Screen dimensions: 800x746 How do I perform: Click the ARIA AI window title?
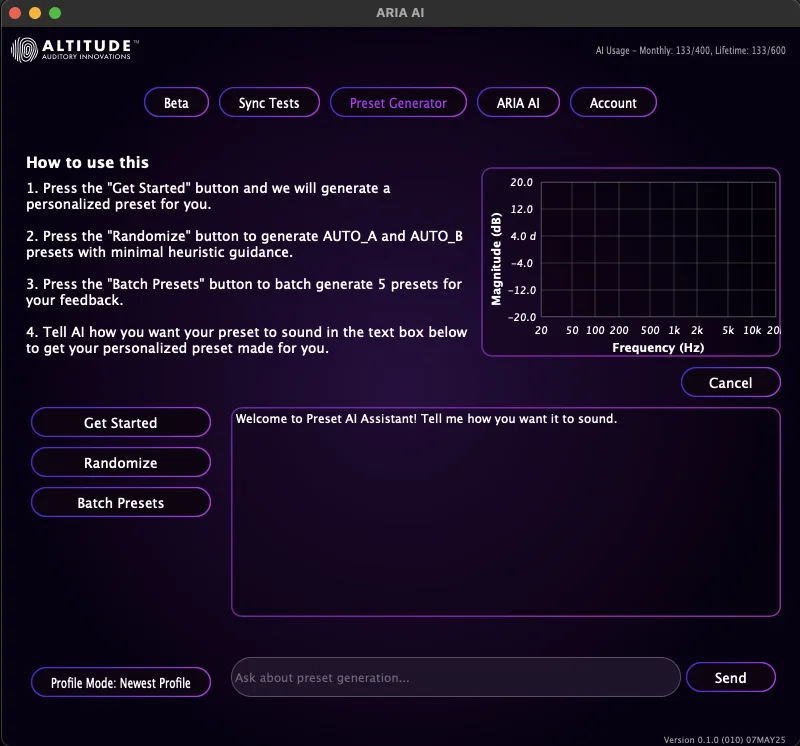click(x=400, y=13)
